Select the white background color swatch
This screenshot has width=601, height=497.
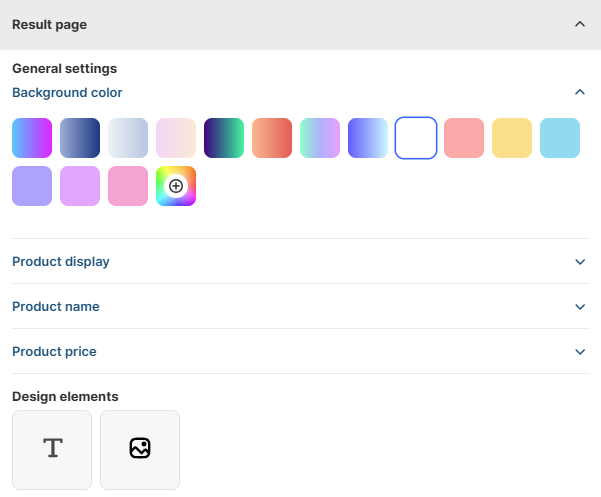pyautogui.click(x=416, y=138)
